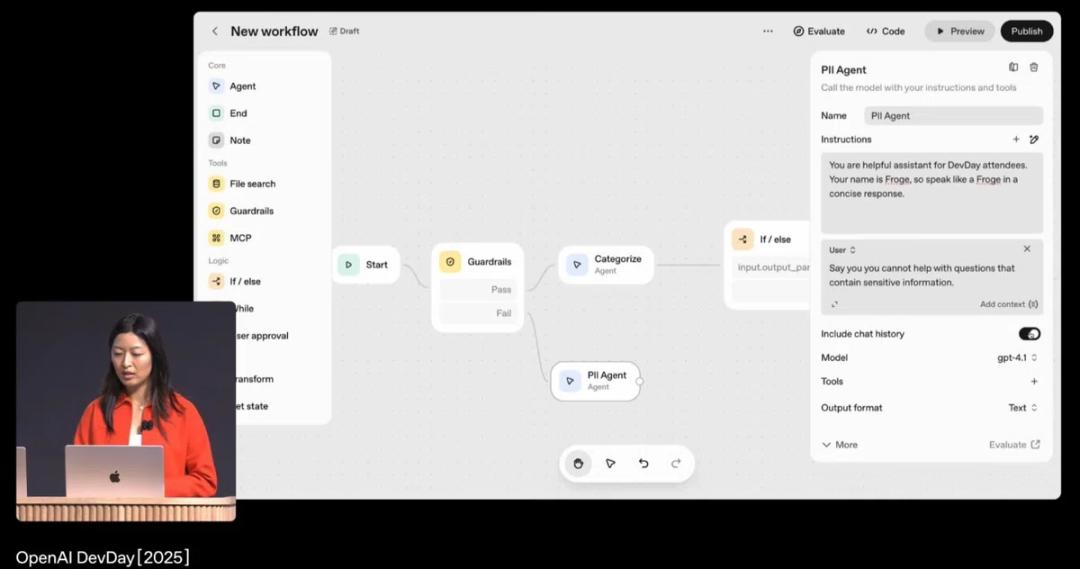
Task: Open the docs icon in PII Agent panel
Action: [x=1013, y=68]
